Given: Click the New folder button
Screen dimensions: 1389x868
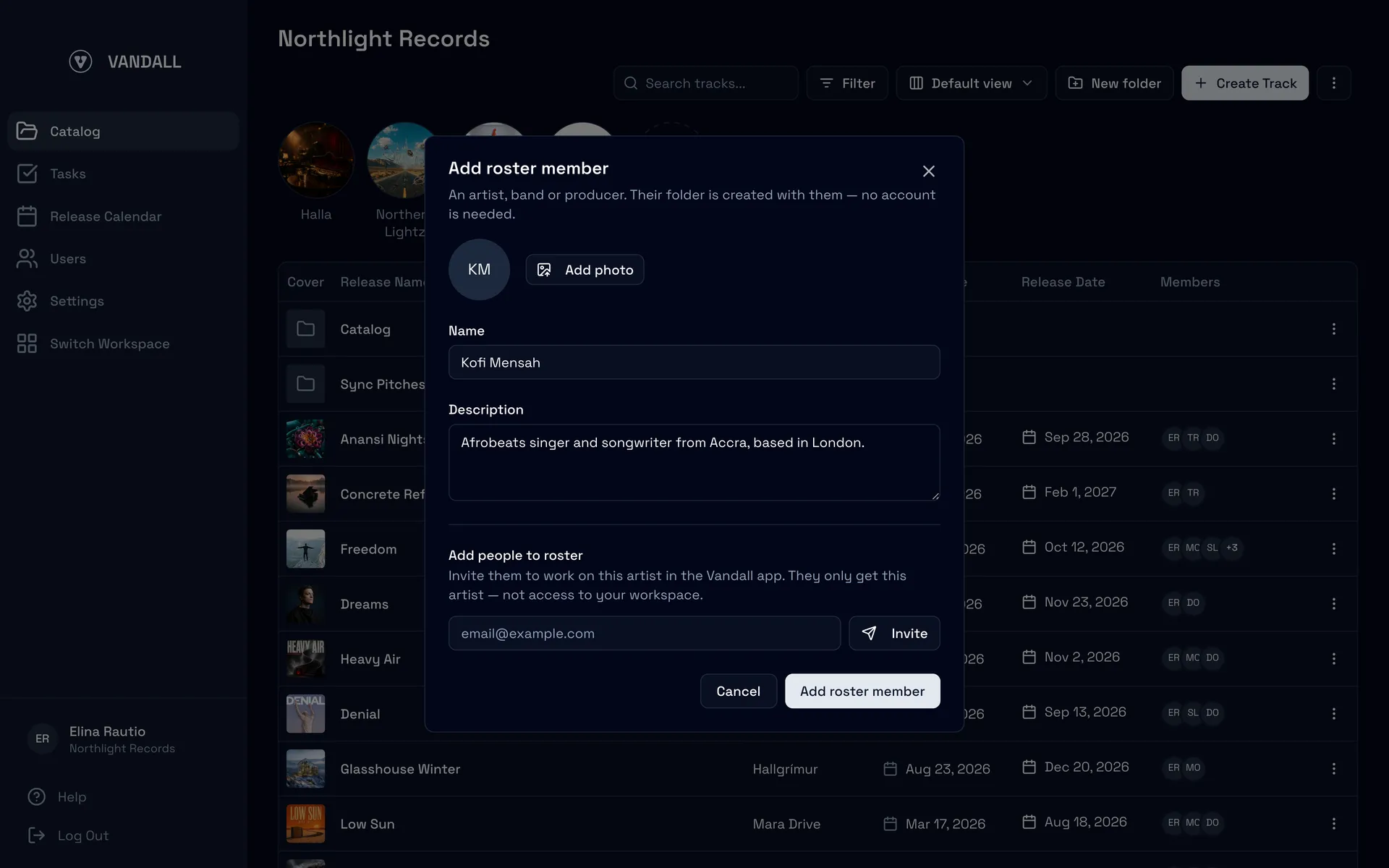Looking at the screenshot, I should [1114, 83].
